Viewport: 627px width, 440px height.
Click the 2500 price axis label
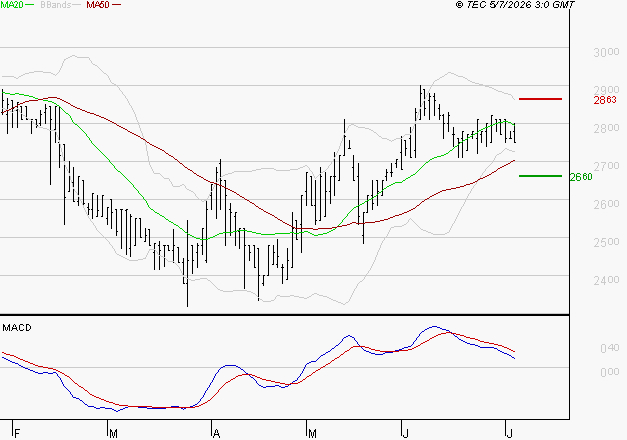pyautogui.click(x=607, y=242)
